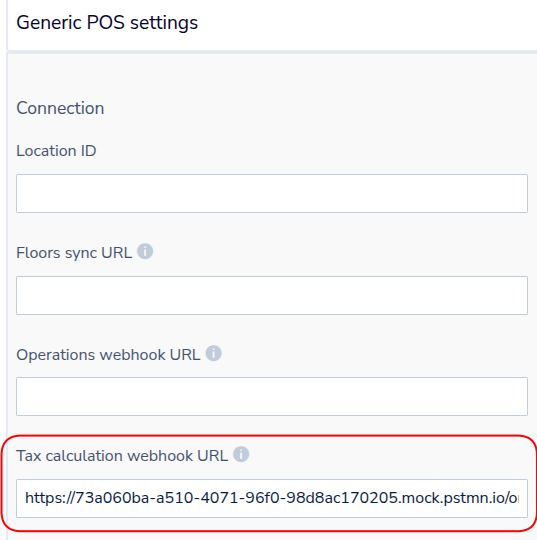Click the Location ID label

point(56,151)
